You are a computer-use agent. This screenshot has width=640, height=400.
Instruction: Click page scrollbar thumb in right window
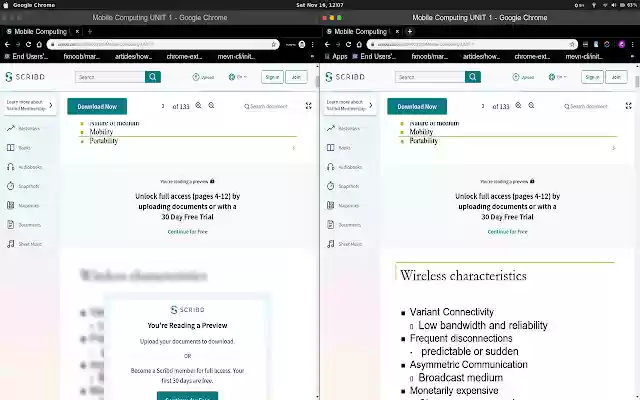pos(637,82)
